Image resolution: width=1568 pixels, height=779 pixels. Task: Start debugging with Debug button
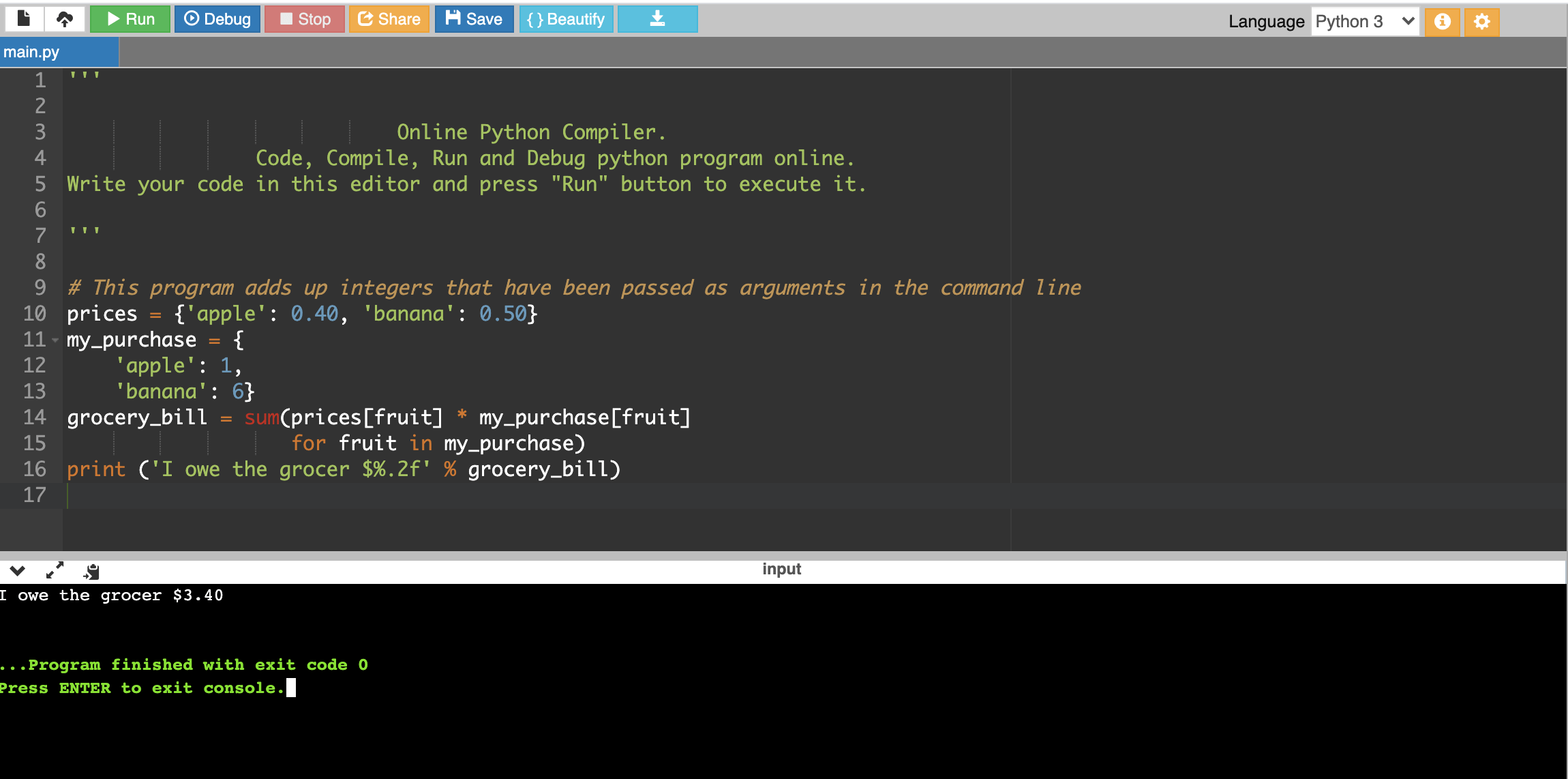[217, 19]
